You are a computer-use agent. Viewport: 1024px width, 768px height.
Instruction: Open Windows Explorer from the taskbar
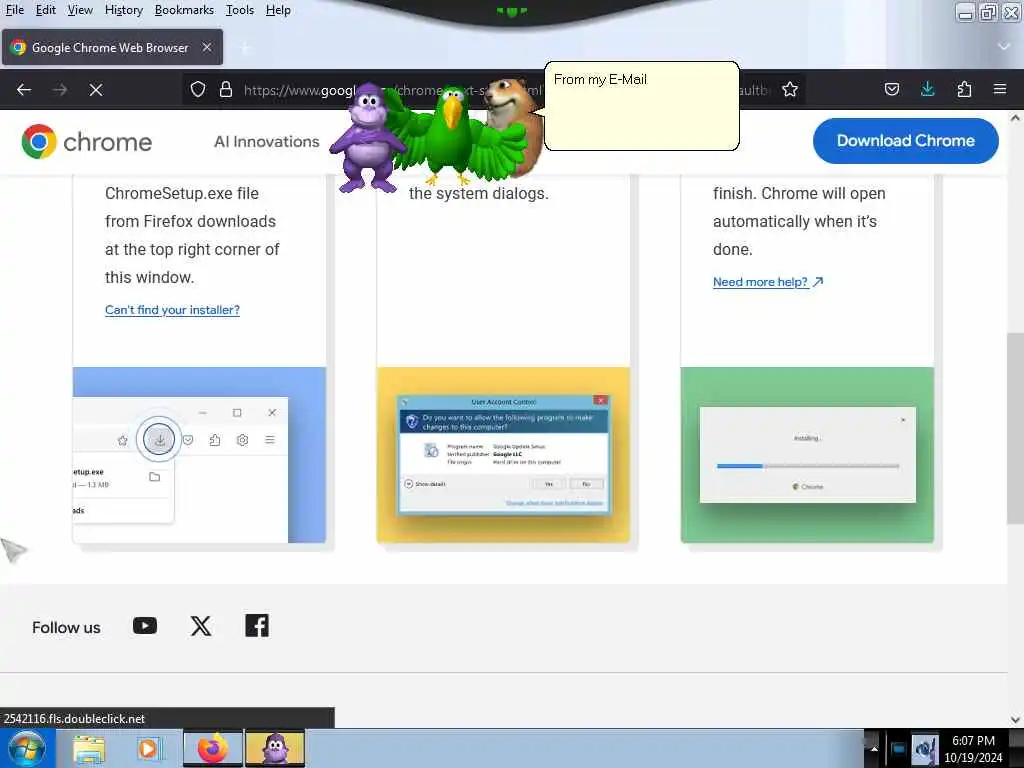point(89,748)
